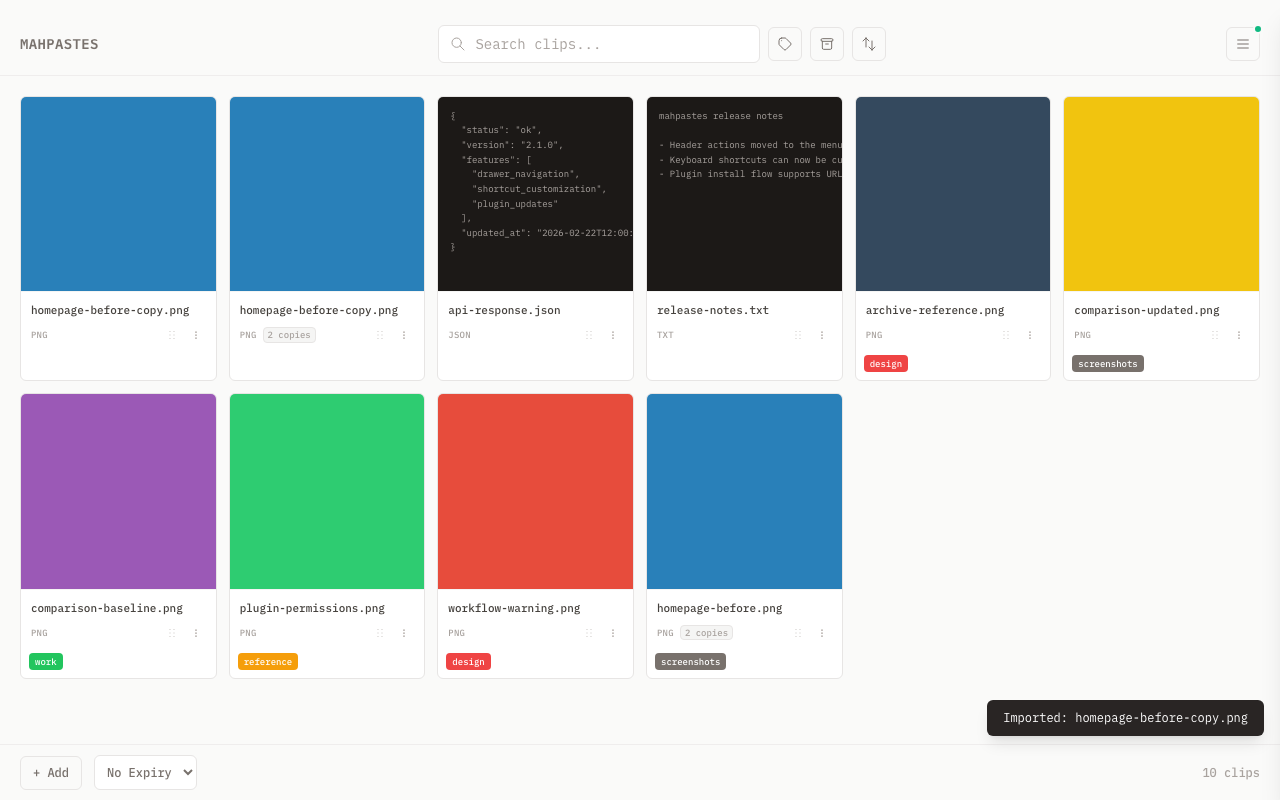Open the tags filter icon

tap(785, 44)
